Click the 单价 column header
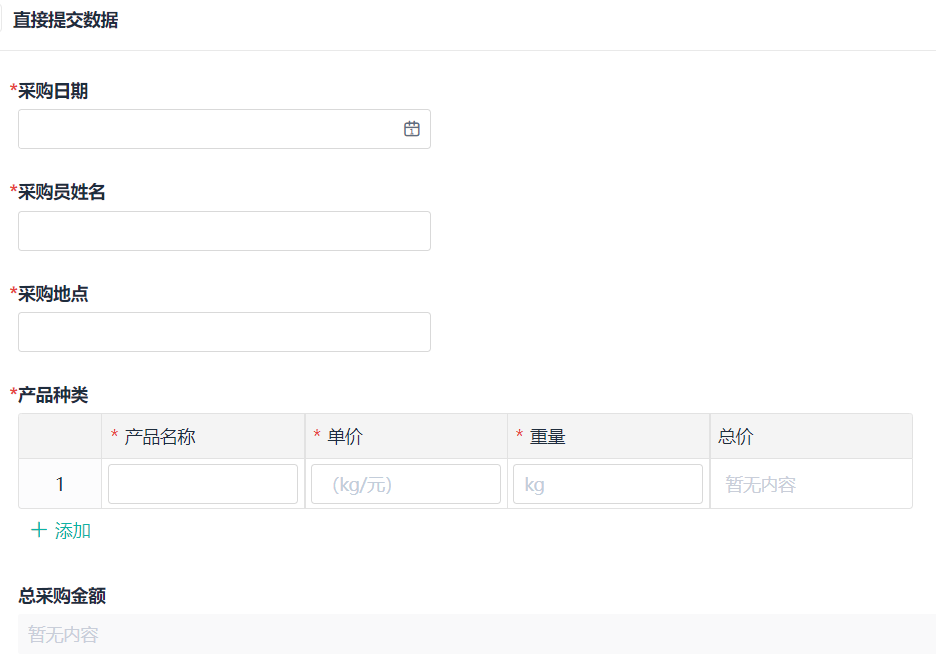Screen dimensions: 936x672 pos(345,436)
